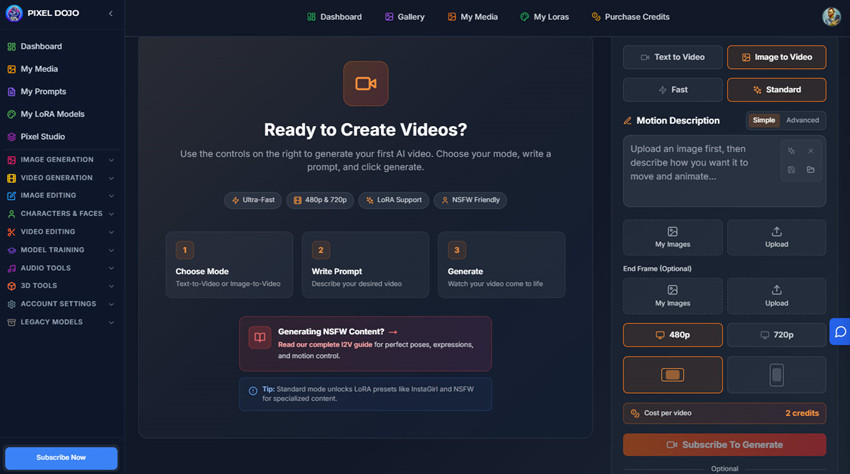Open My Loras in top navigation
Viewport: 850px width, 474px height.
pyautogui.click(x=544, y=17)
